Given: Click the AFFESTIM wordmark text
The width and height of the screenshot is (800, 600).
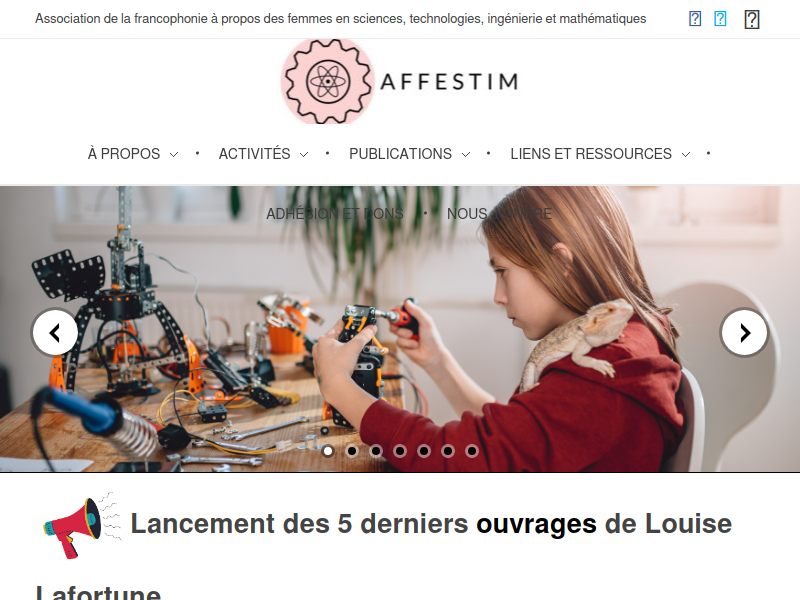Looking at the screenshot, I should [x=449, y=82].
